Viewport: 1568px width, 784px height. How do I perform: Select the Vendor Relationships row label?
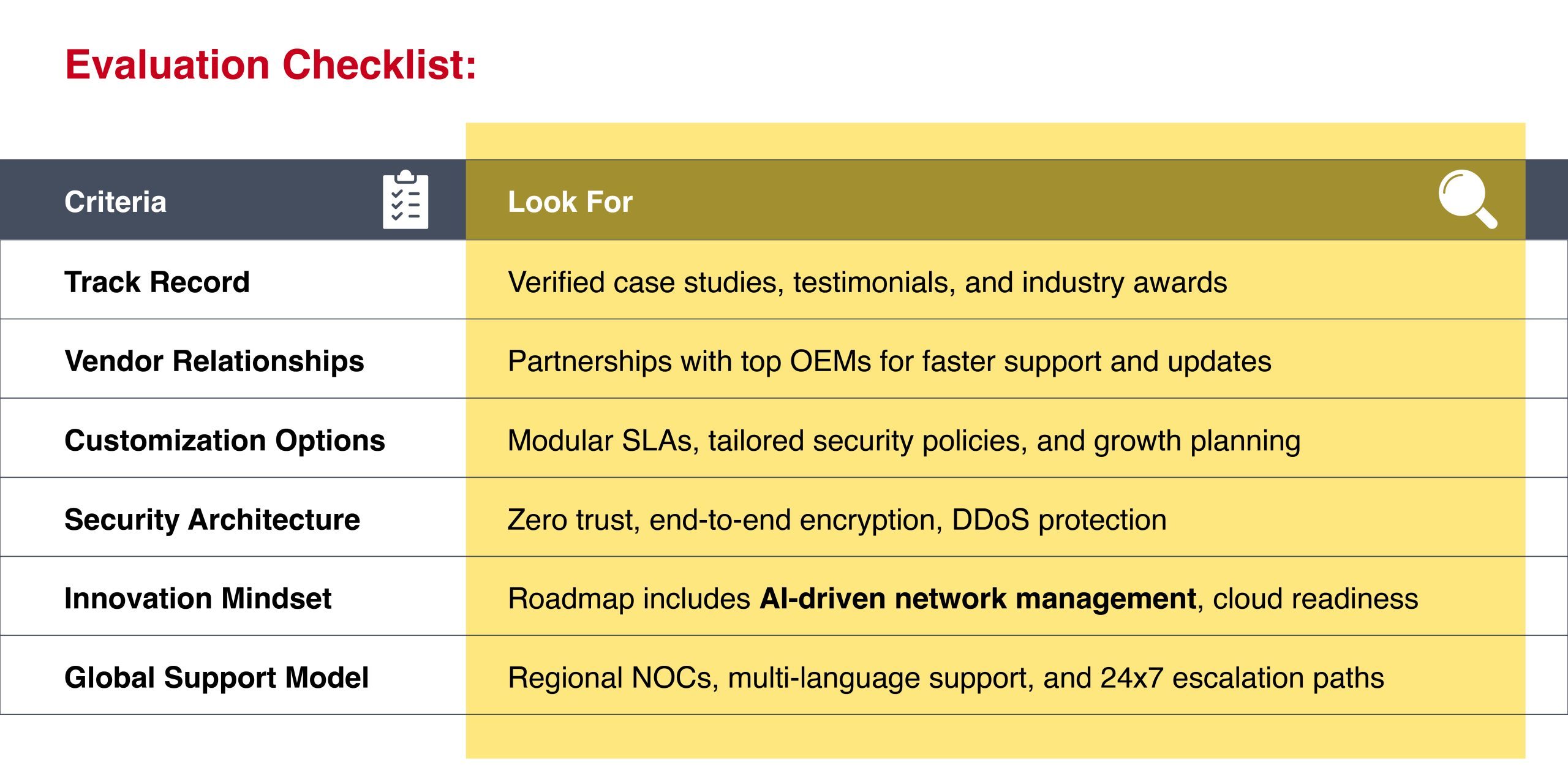click(x=214, y=361)
